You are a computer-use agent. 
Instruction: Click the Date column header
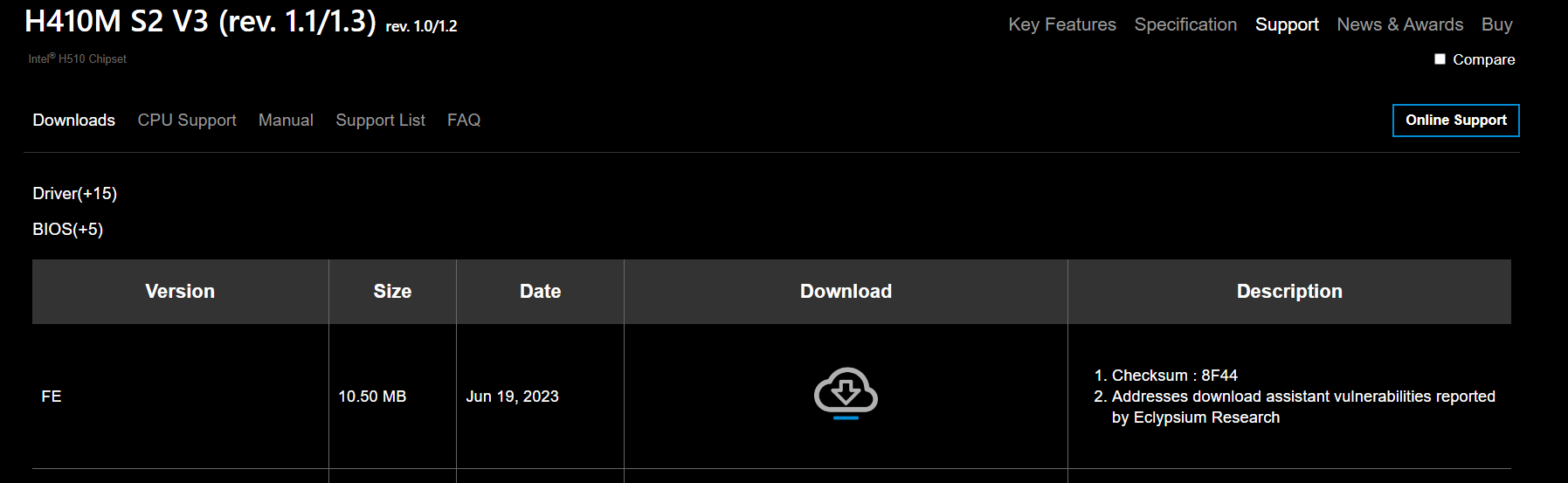[541, 292]
